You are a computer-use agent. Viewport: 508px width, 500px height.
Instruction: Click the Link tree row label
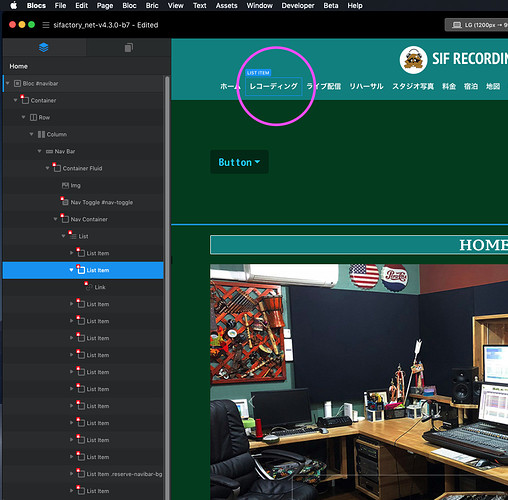[100, 287]
